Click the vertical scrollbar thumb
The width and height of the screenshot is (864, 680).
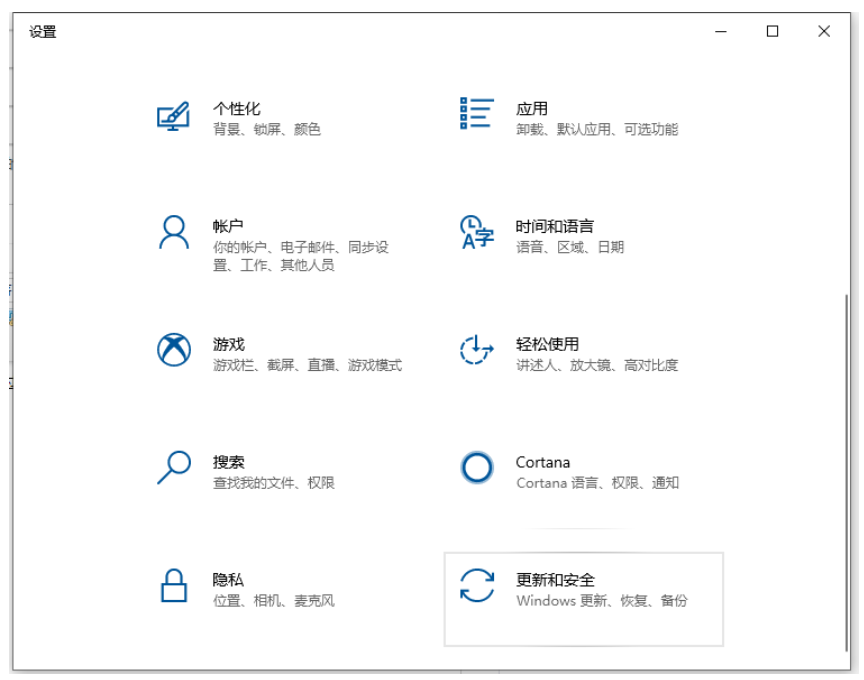coord(846,473)
